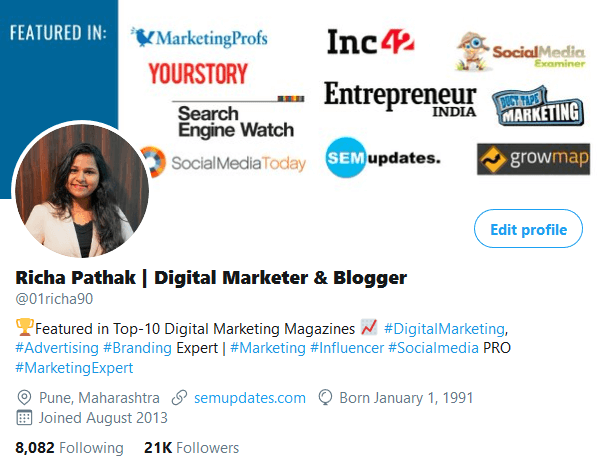Open the #DigitalMarketing hashtag
The width and height of the screenshot is (597, 468).
tap(444, 329)
